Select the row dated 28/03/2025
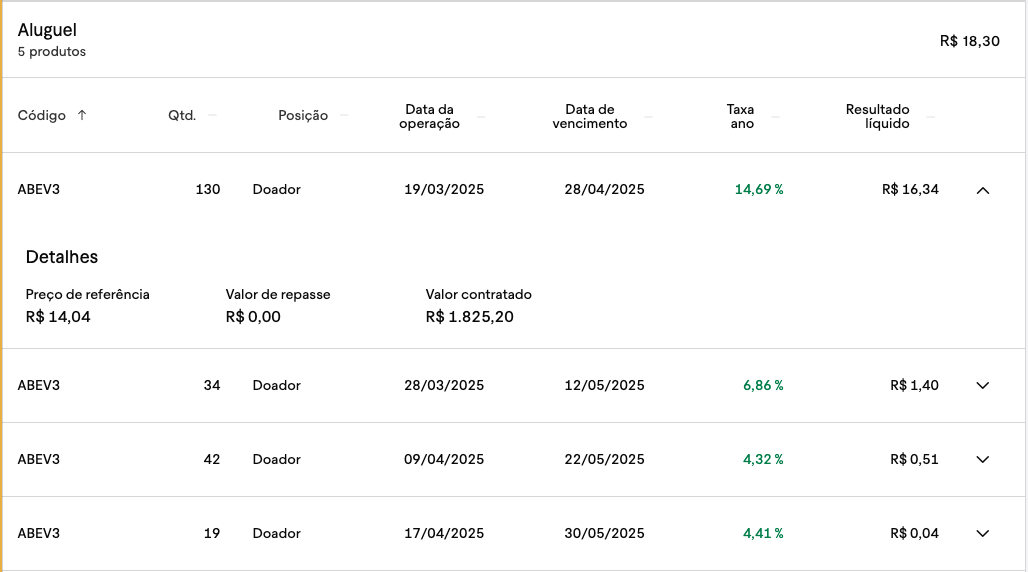1028x572 pixels. pyautogui.click(x=514, y=386)
